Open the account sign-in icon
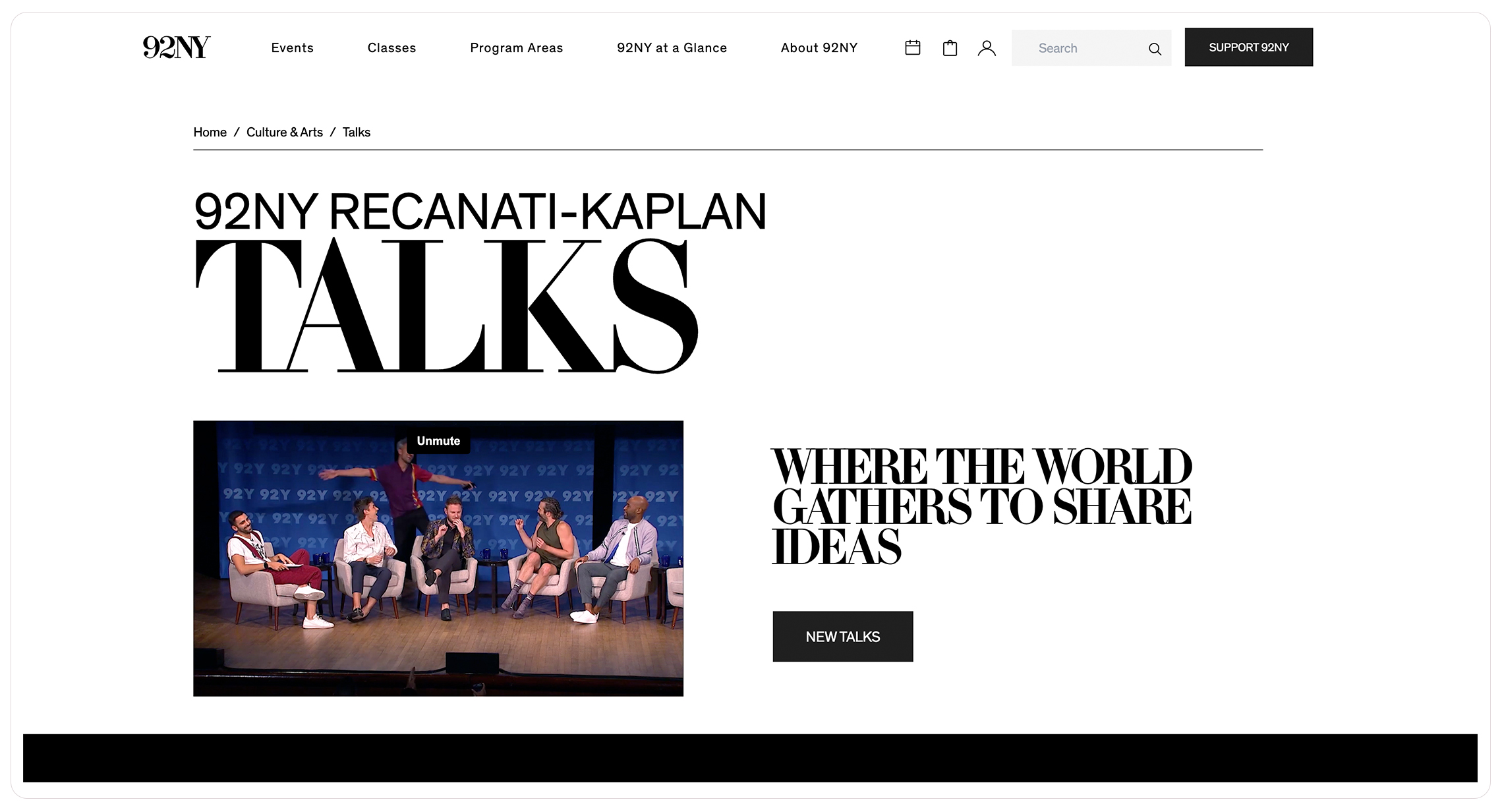 coord(987,47)
